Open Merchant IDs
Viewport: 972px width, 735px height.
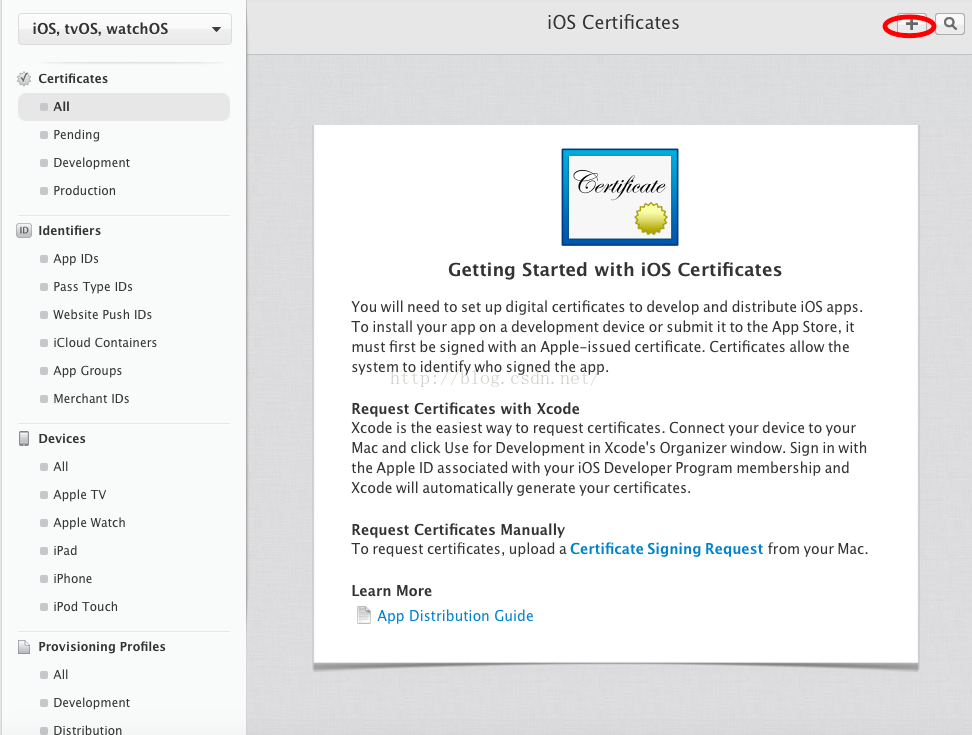point(91,398)
